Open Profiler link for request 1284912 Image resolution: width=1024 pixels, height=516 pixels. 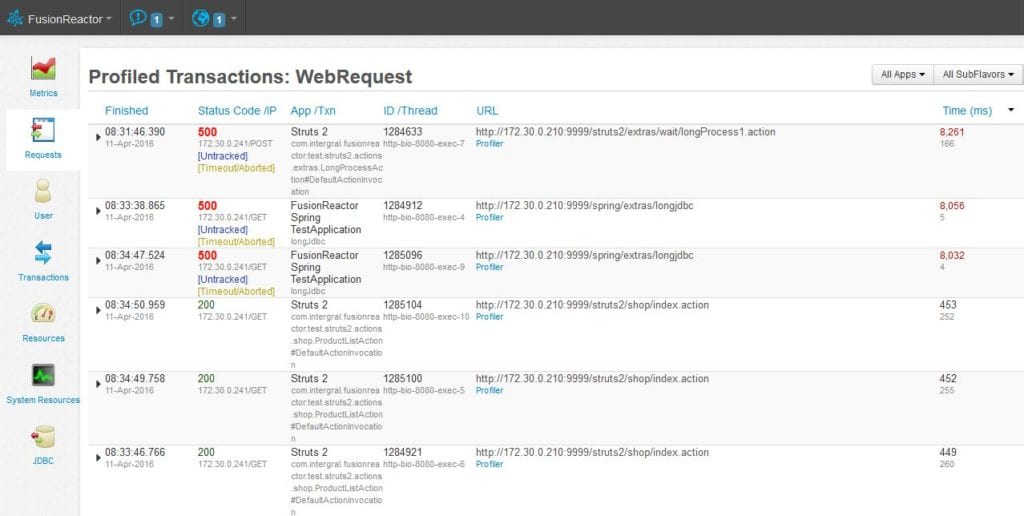(489, 218)
